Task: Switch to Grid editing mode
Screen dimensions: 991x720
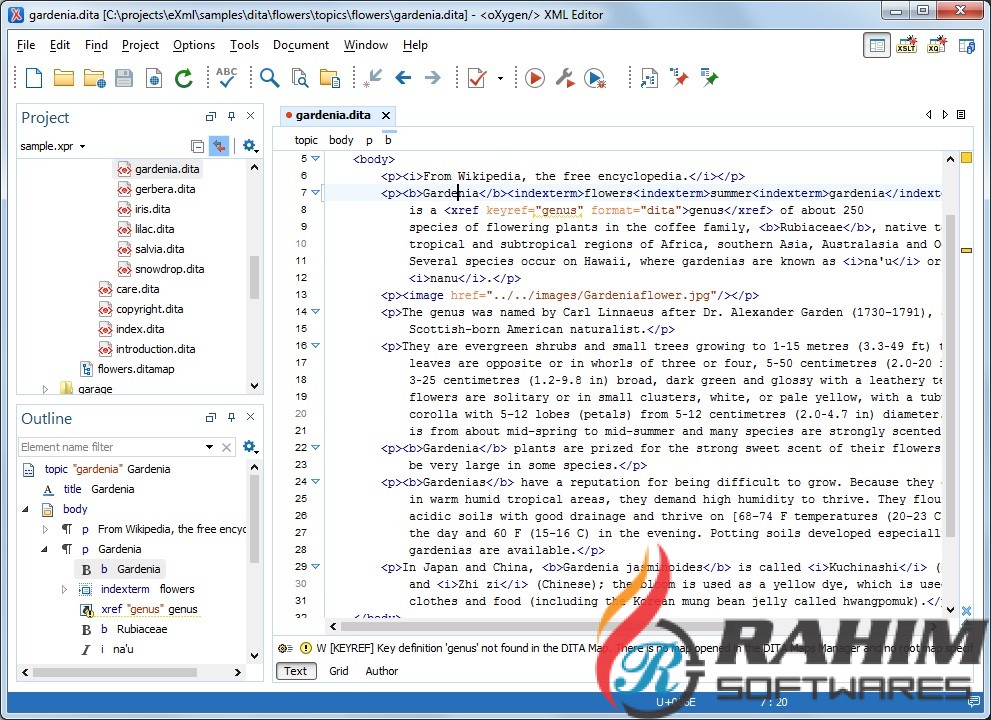Action: [339, 671]
